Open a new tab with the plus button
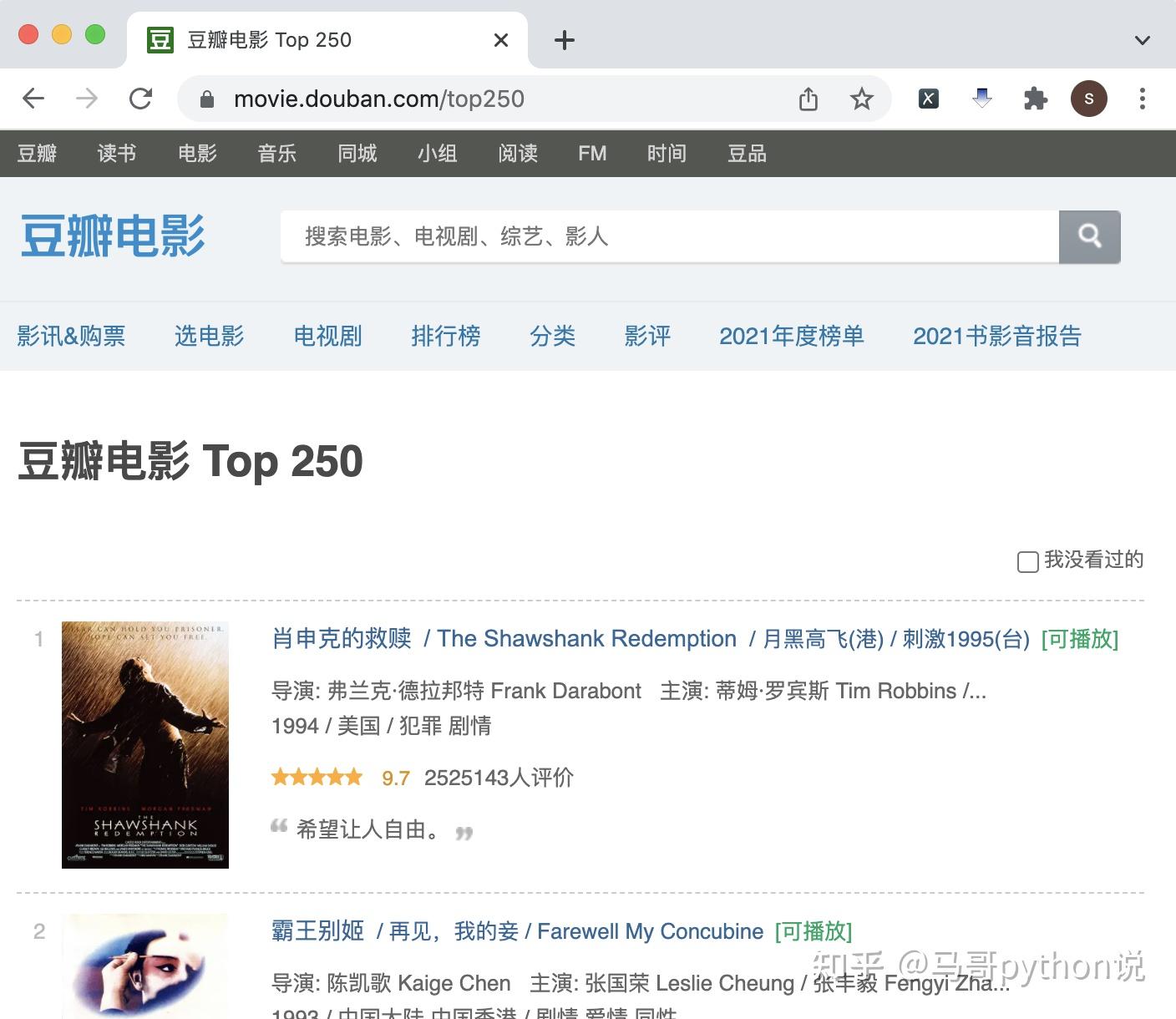This screenshot has height=1019, width=1176. coord(564,40)
